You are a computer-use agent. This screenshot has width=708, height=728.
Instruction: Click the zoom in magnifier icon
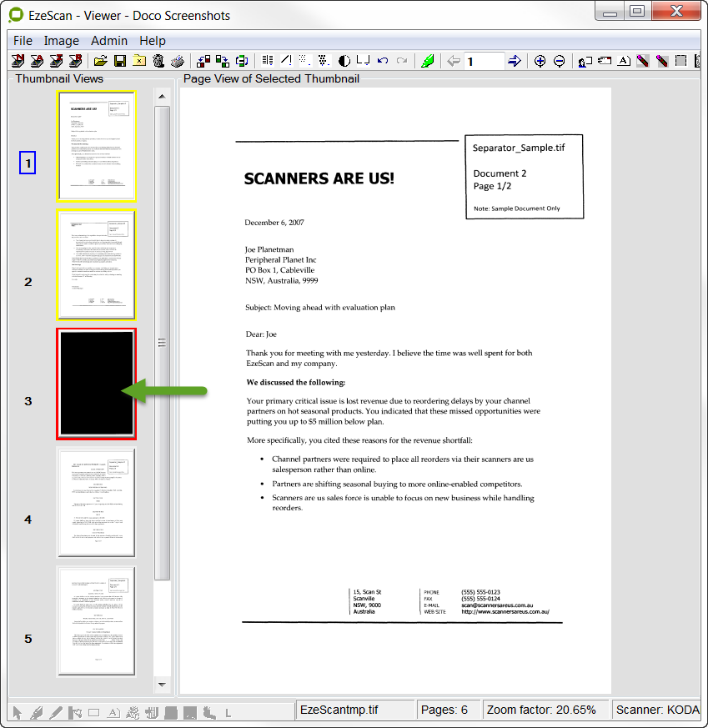coord(540,61)
